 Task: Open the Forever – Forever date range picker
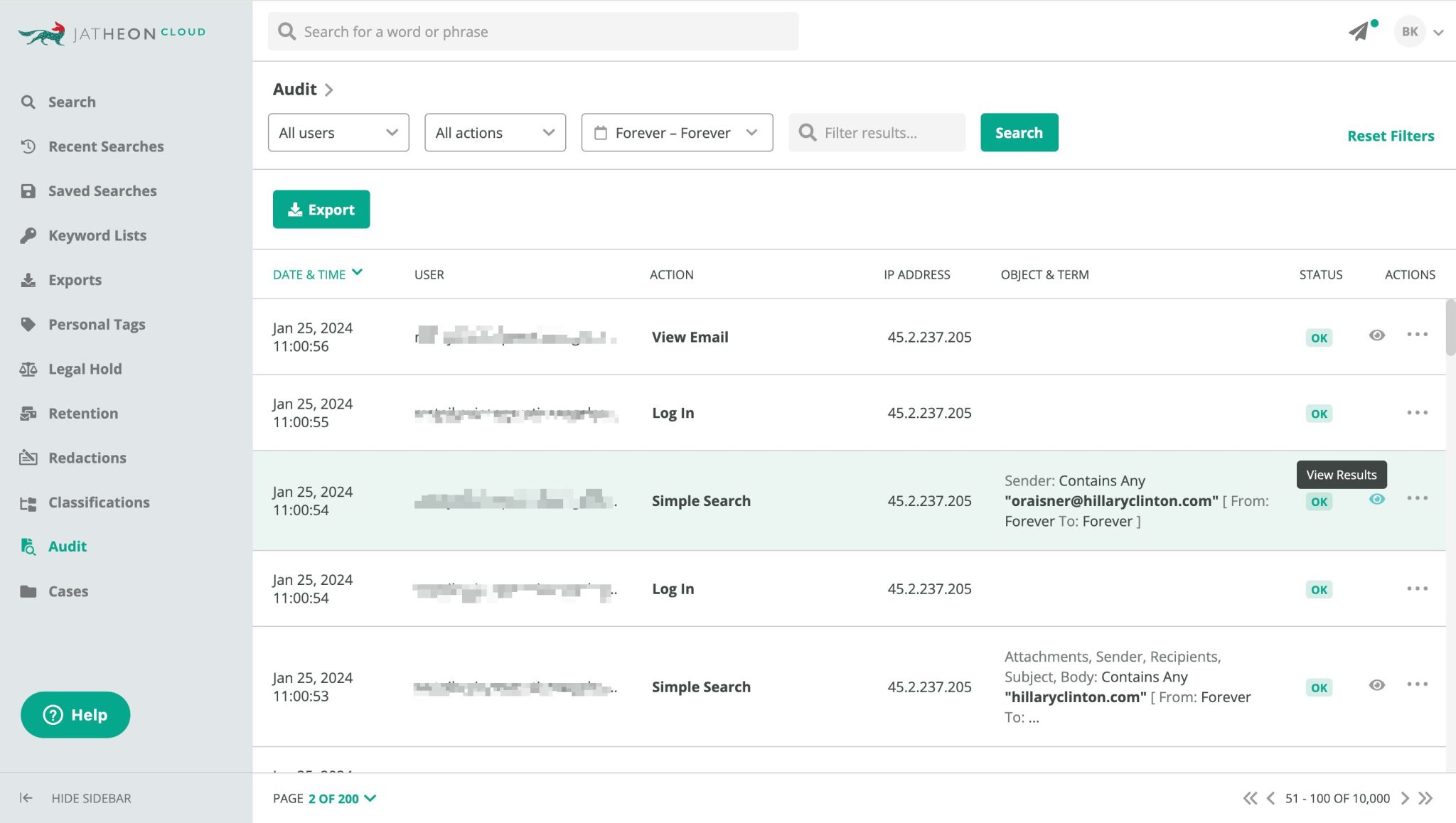677,133
